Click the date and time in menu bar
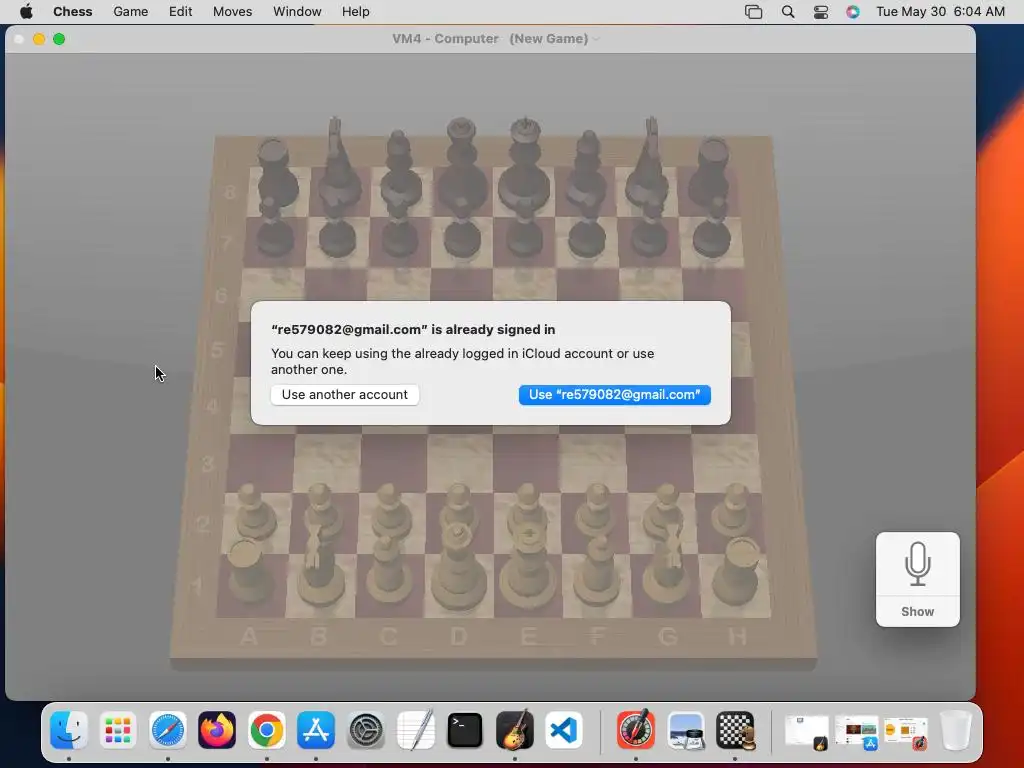The image size is (1024, 768). coord(940,12)
